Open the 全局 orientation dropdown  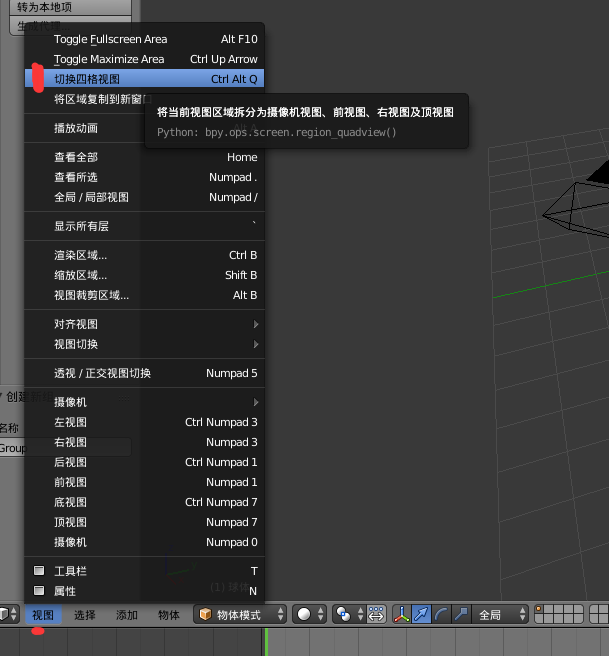500,614
